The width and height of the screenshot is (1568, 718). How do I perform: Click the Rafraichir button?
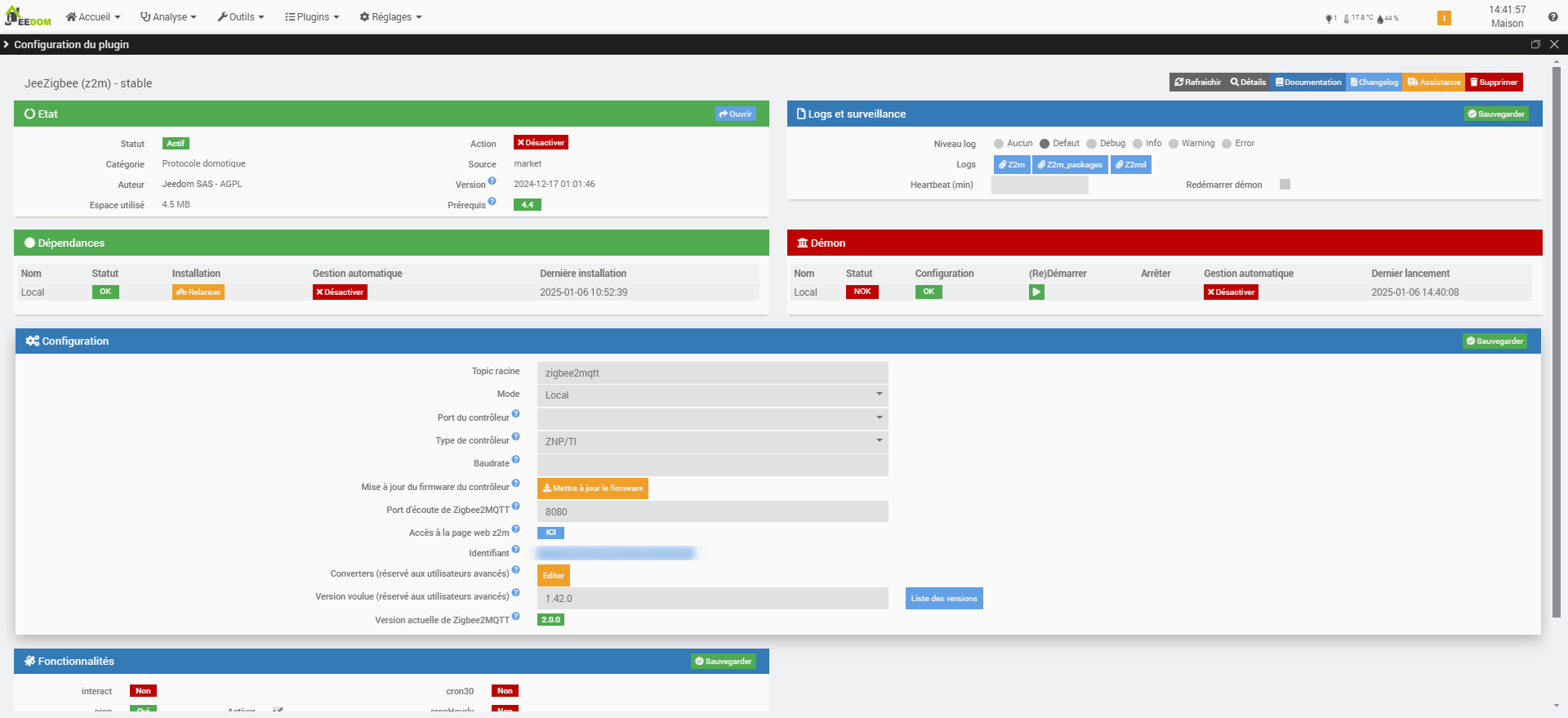[x=1197, y=82]
